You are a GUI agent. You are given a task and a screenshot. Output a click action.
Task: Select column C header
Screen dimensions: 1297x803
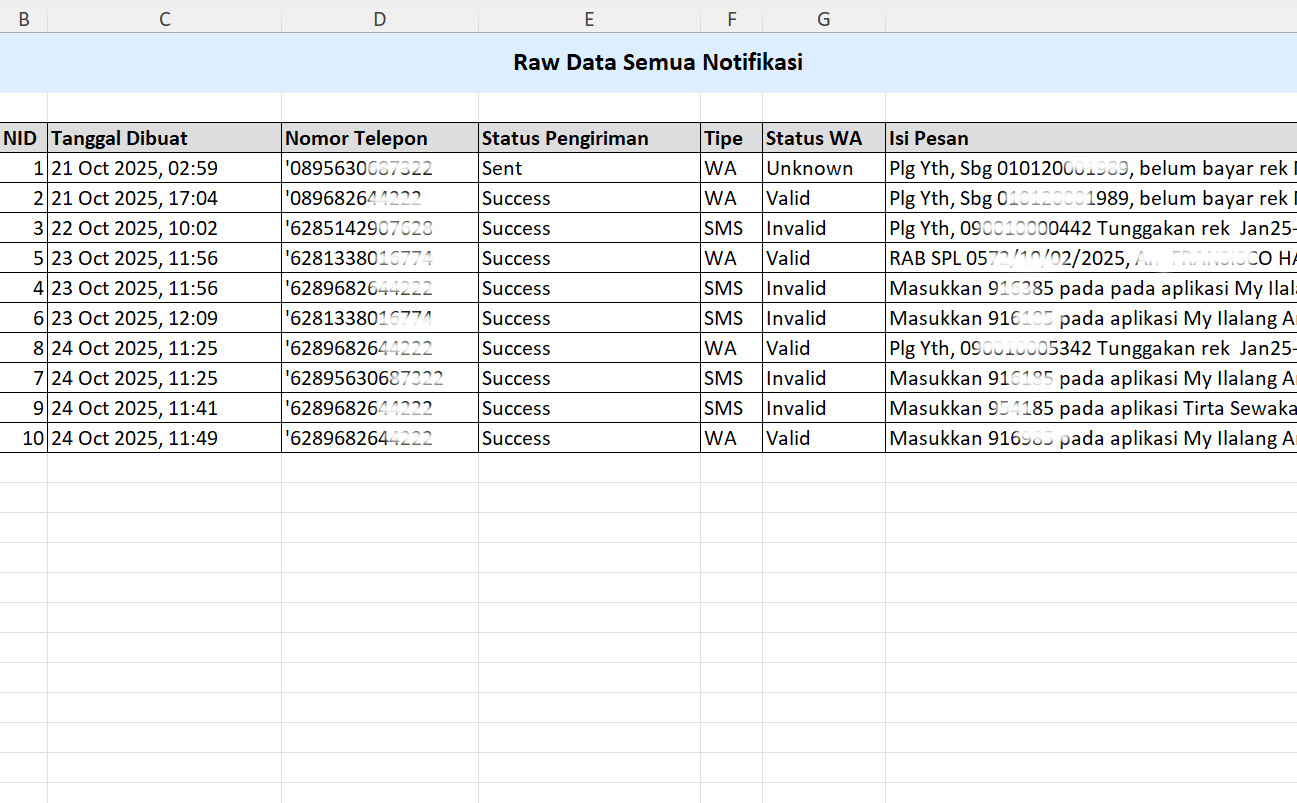[x=164, y=19]
